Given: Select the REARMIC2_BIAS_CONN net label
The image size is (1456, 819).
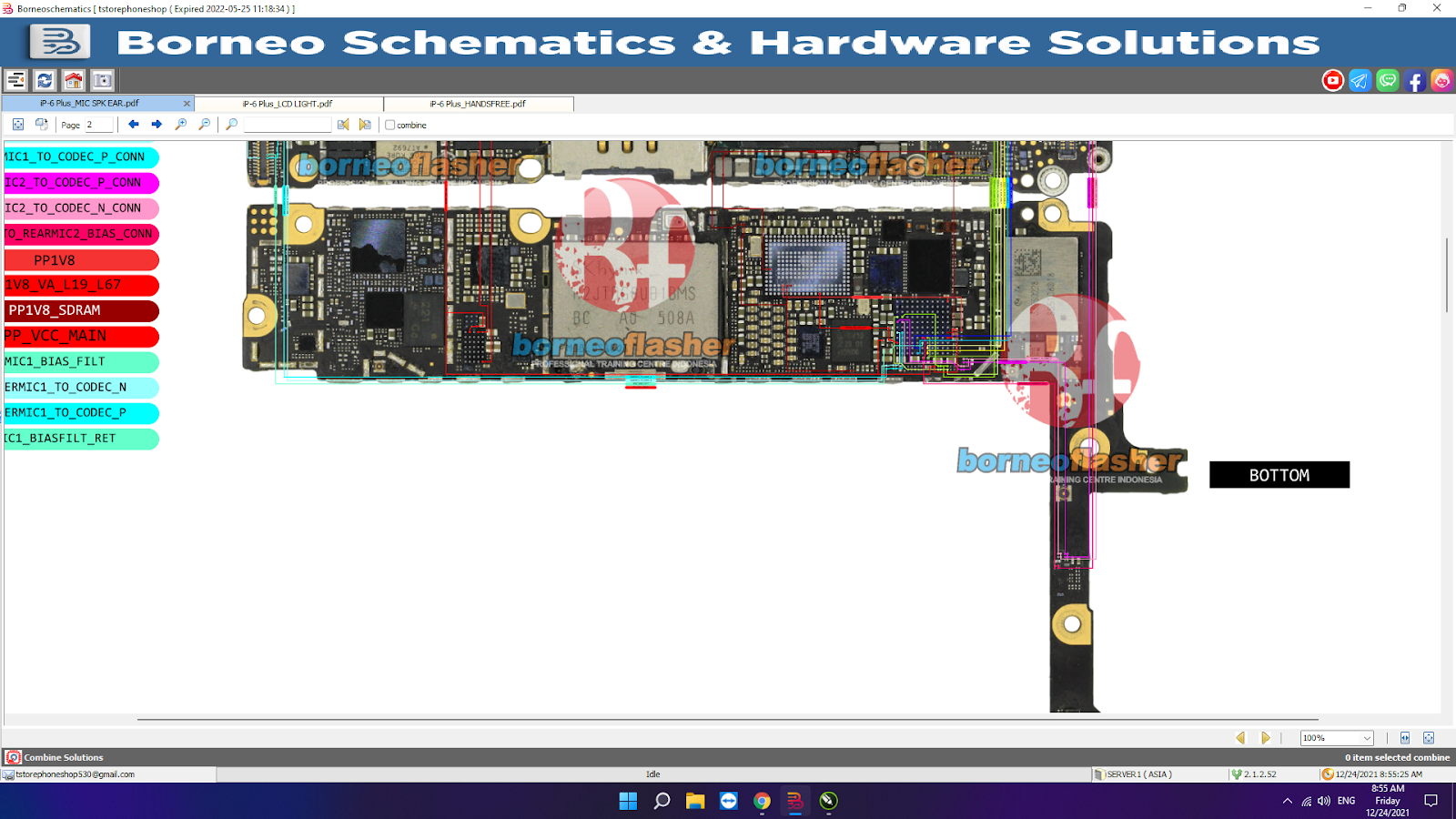Looking at the screenshot, I should click(x=81, y=234).
